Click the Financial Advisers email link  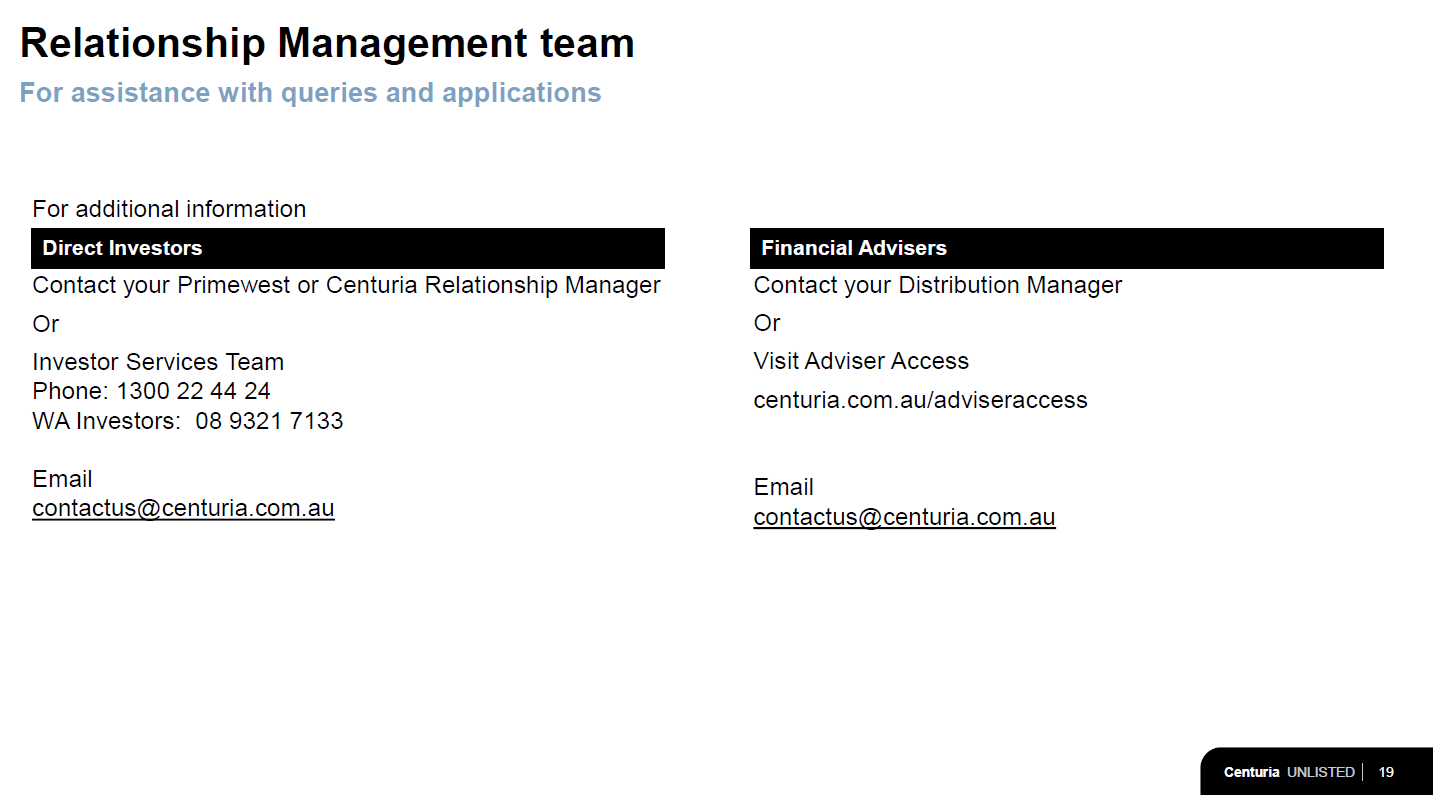[904, 517]
